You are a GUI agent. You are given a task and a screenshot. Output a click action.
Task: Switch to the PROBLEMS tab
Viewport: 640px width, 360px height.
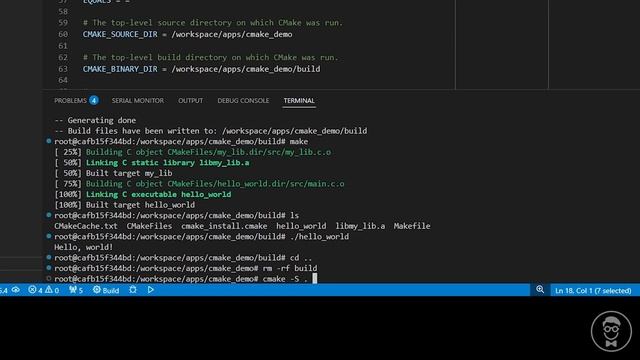click(x=70, y=100)
